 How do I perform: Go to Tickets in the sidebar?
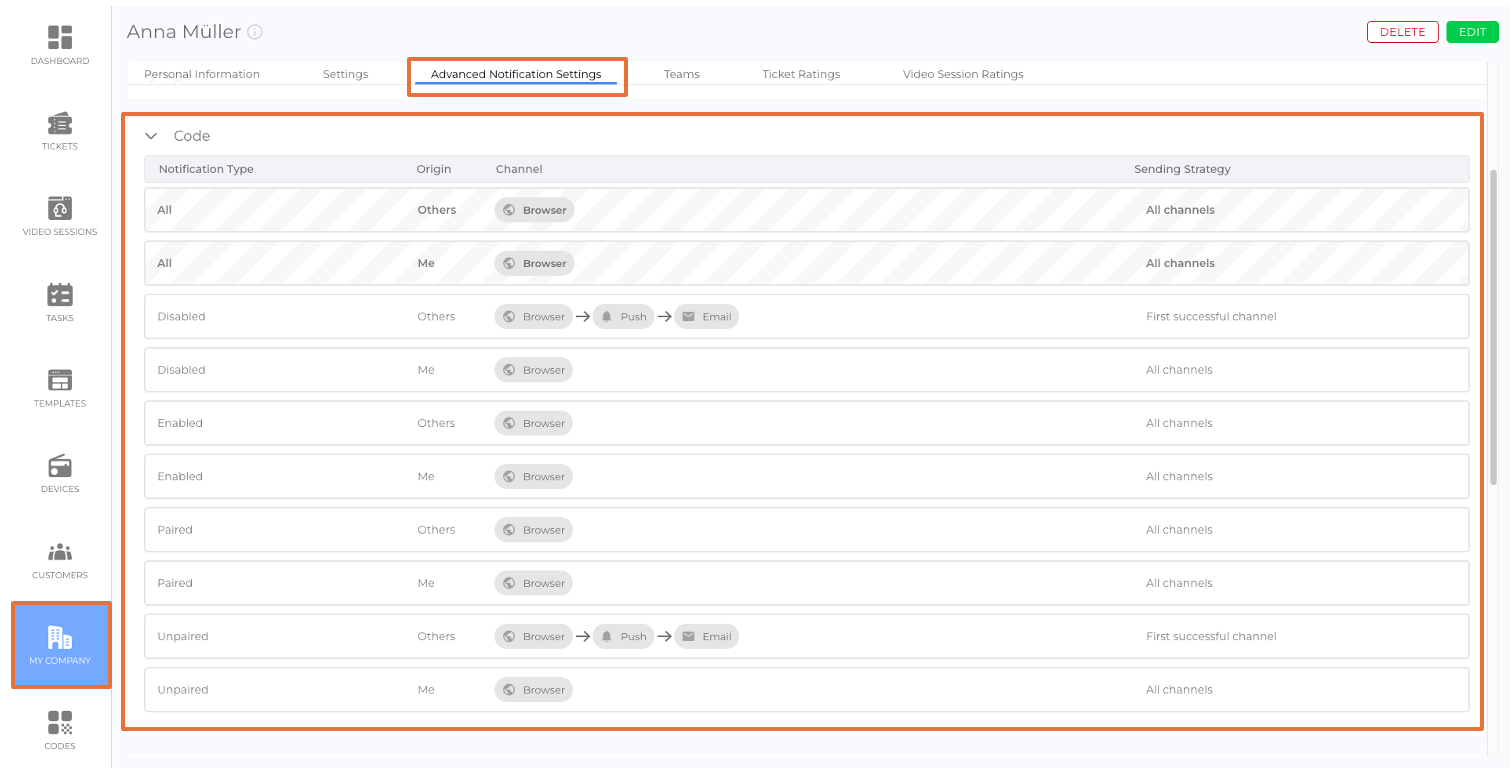click(60, 124)
